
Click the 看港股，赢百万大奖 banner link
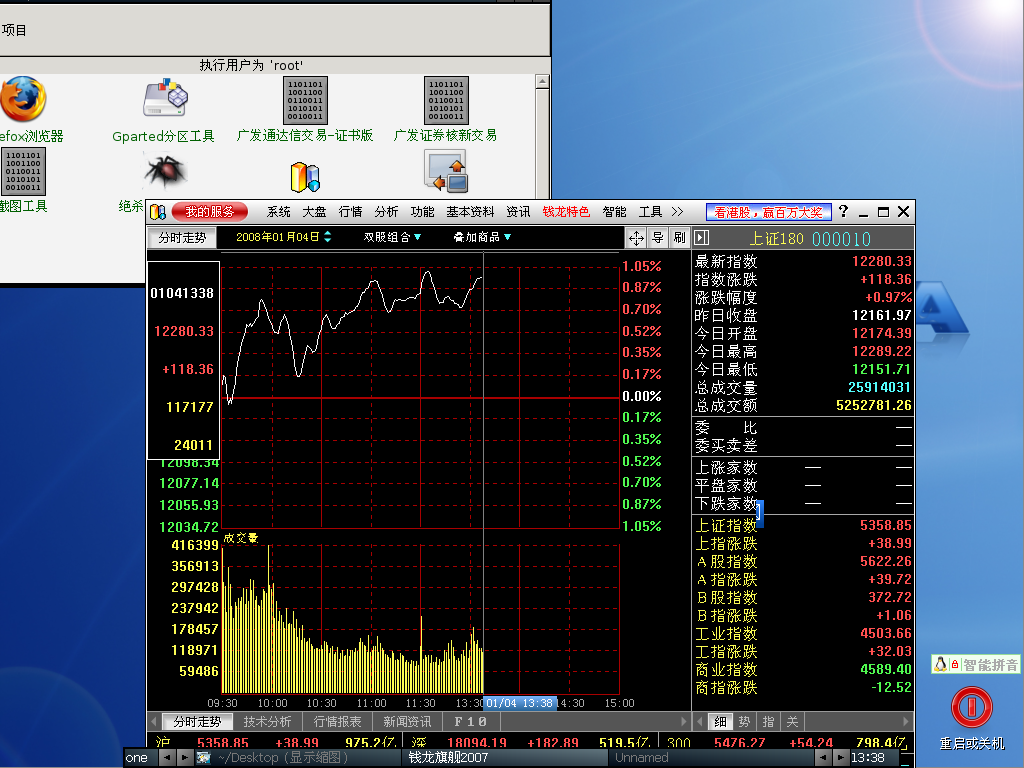[769, 212]
